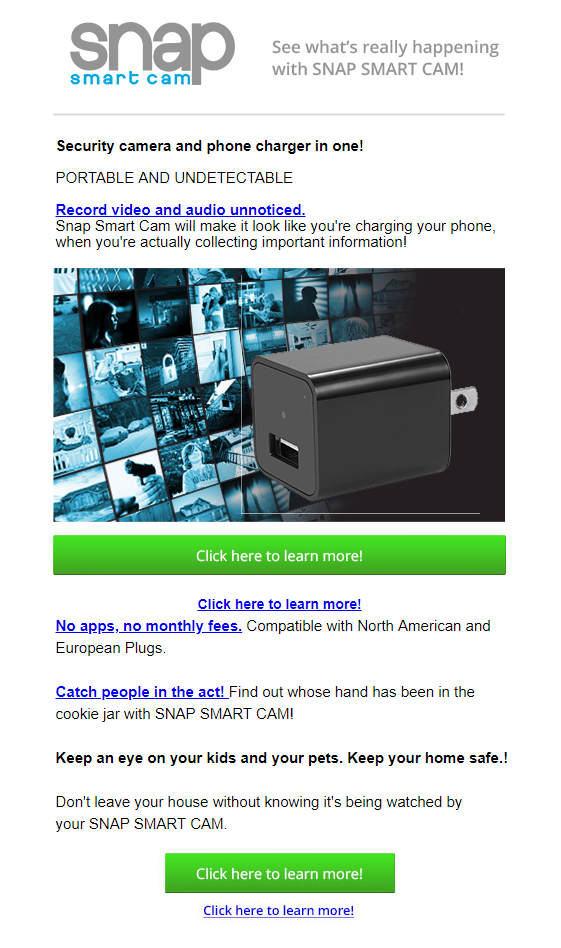Click the narrower green learn more button
This screenshot has height=948, width=561.
click(x=280, y=873)
